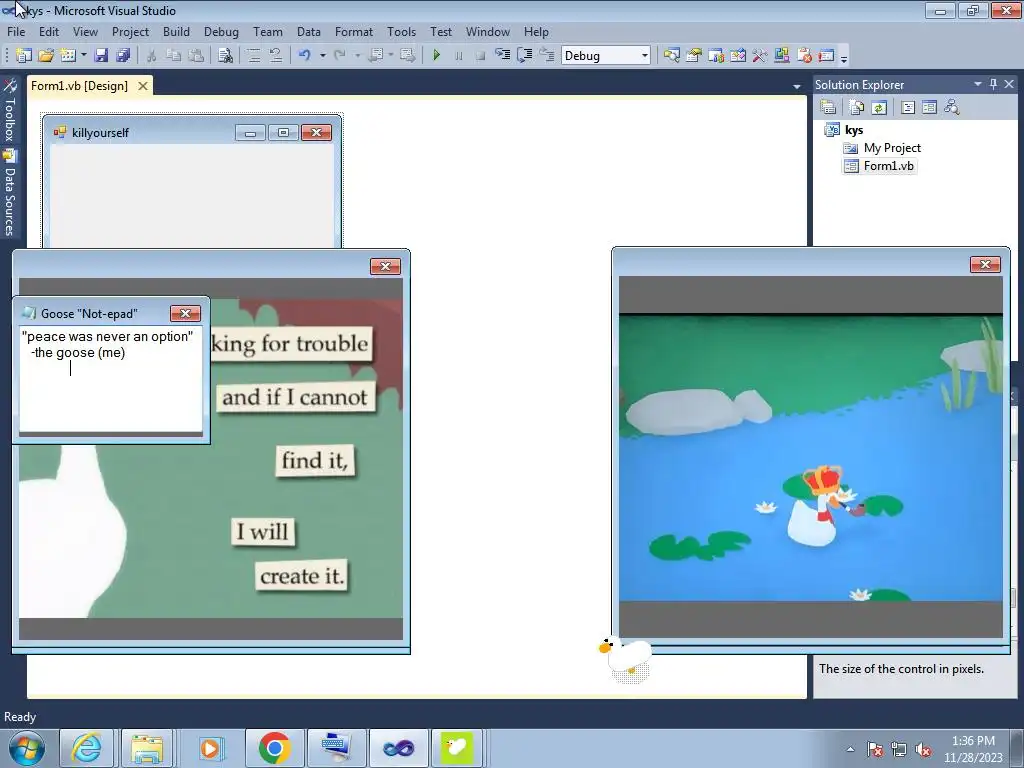
Task: Open the Tools menu
Action: [x=401, y=31]
